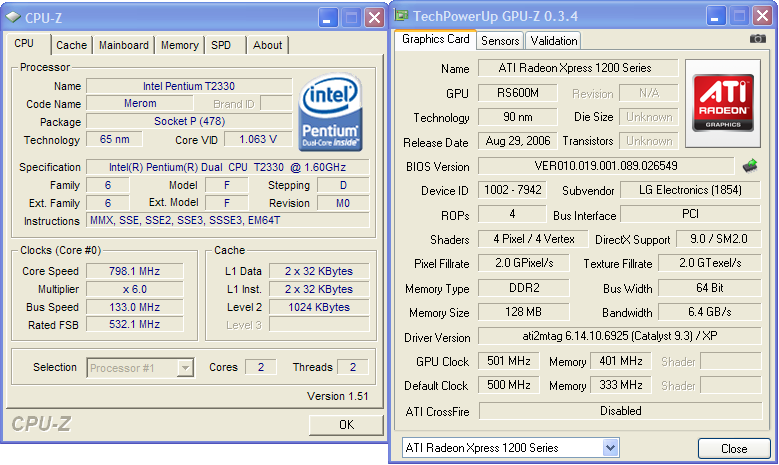Click the processor name Intel Pentium T2330
This screenshot has width=779, height=465.
tap(189, 86)
